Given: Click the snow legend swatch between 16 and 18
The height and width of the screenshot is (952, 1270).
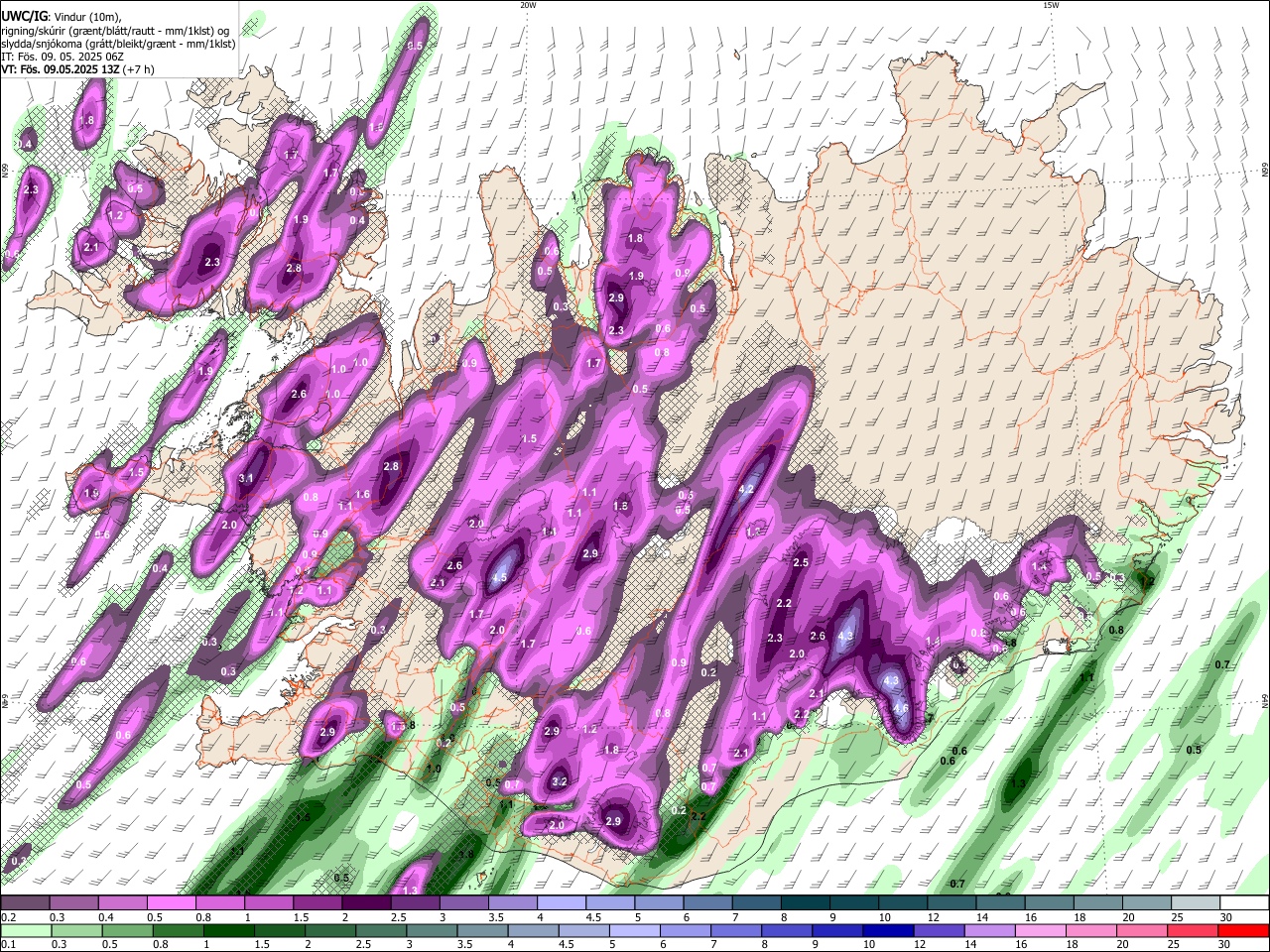Looking at the screenshot, I should coord(1048,903).
